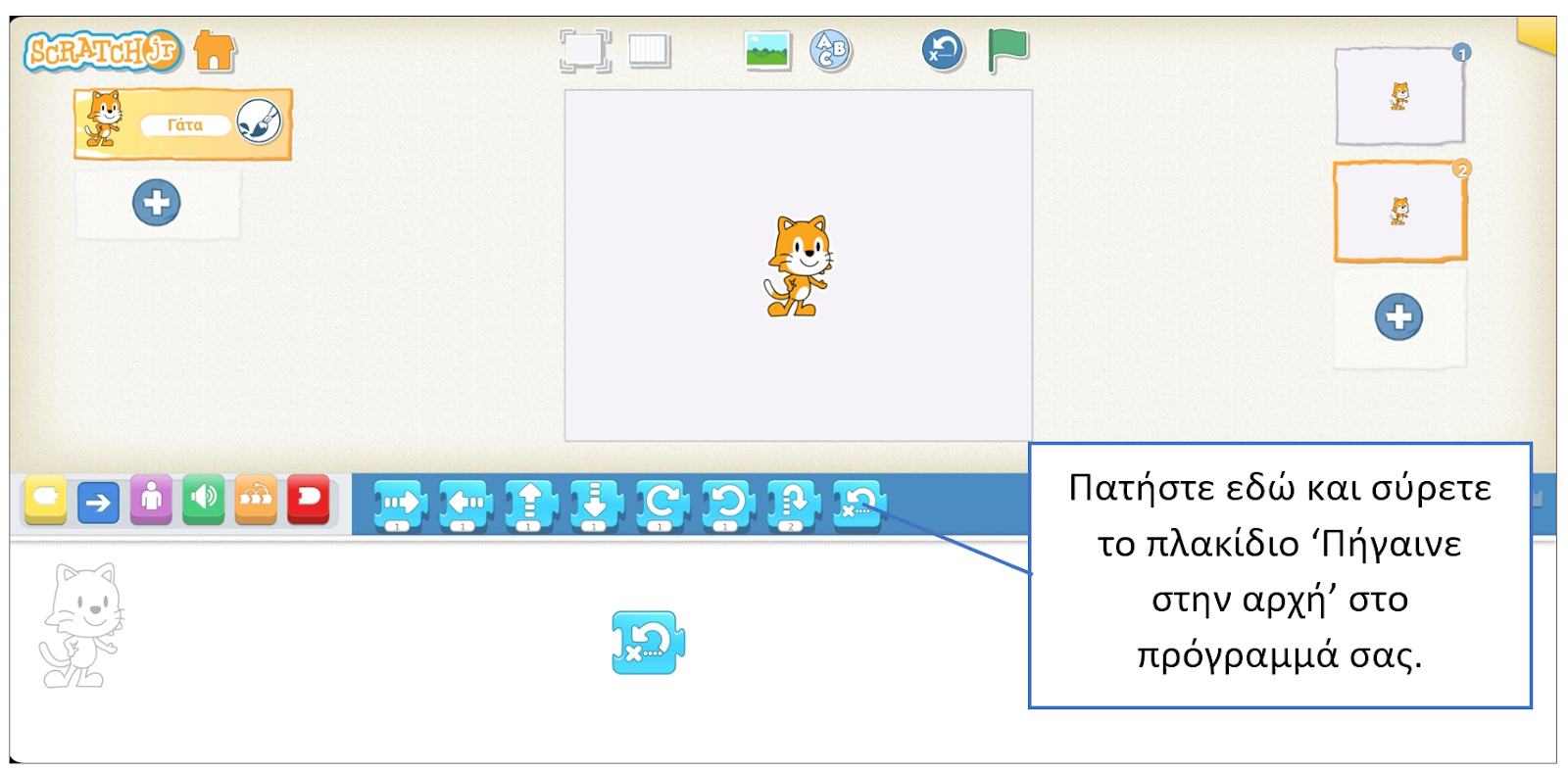Pick the Turn Left block
This screenshot has width=1568, height=772.
click(727, 506)
